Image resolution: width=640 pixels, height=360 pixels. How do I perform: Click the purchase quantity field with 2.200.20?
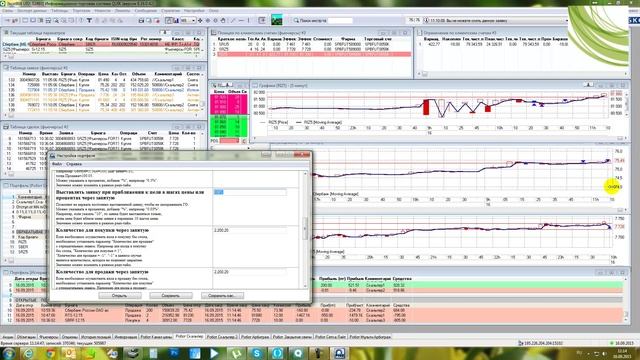(x=250, y=231)
